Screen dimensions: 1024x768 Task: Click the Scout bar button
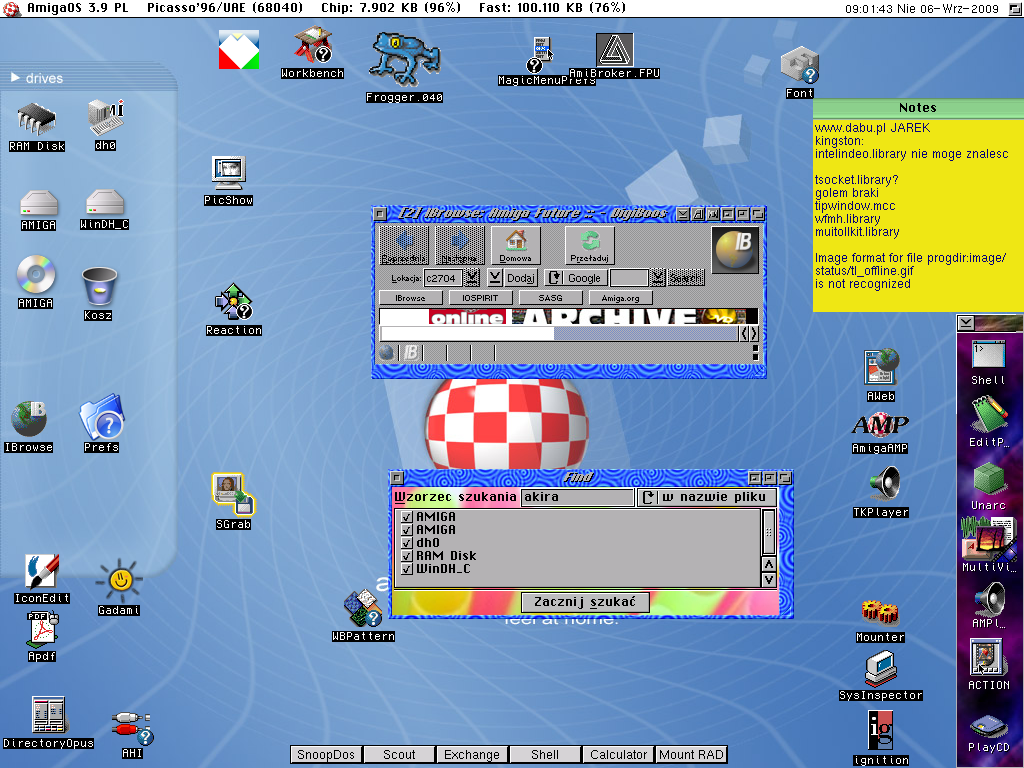(399, 754)
